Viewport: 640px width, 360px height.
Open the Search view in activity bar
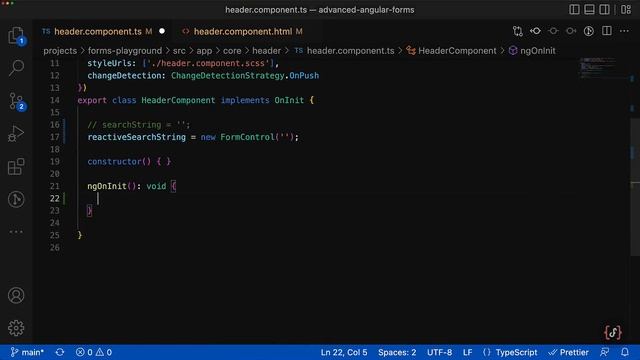(16, 68)
